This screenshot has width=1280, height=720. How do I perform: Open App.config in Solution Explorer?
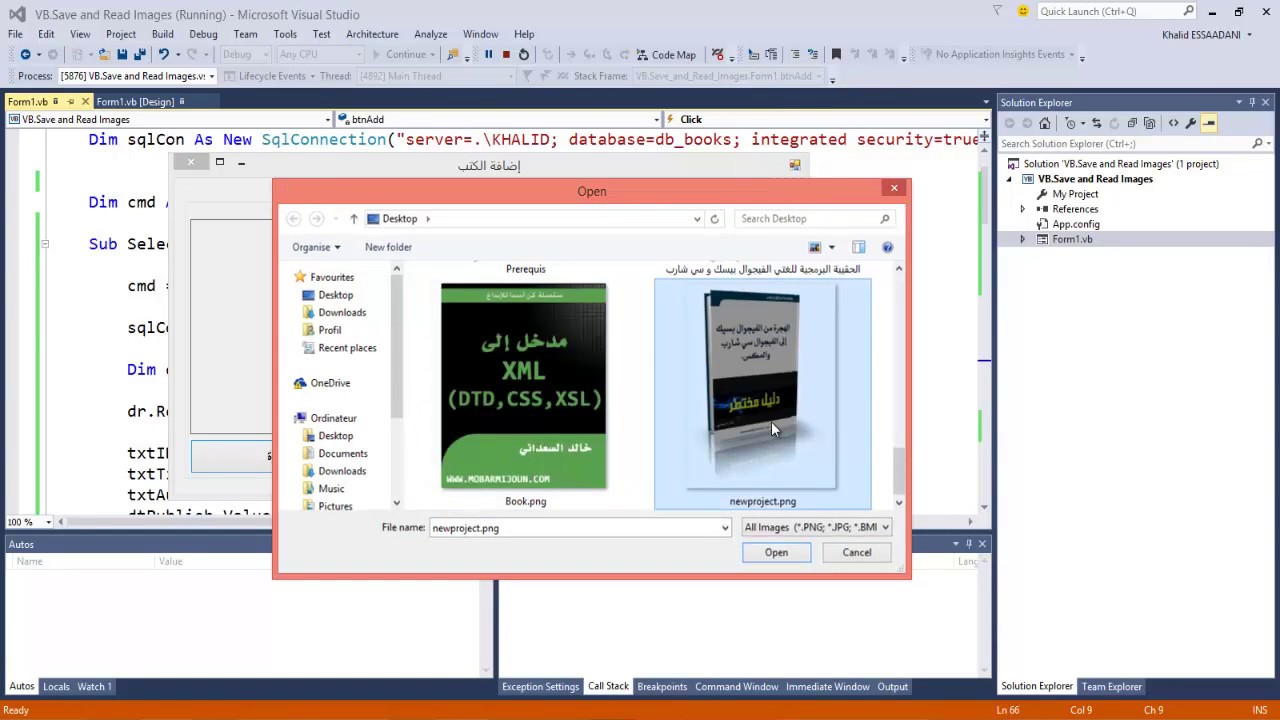(x=1076, y=224)
